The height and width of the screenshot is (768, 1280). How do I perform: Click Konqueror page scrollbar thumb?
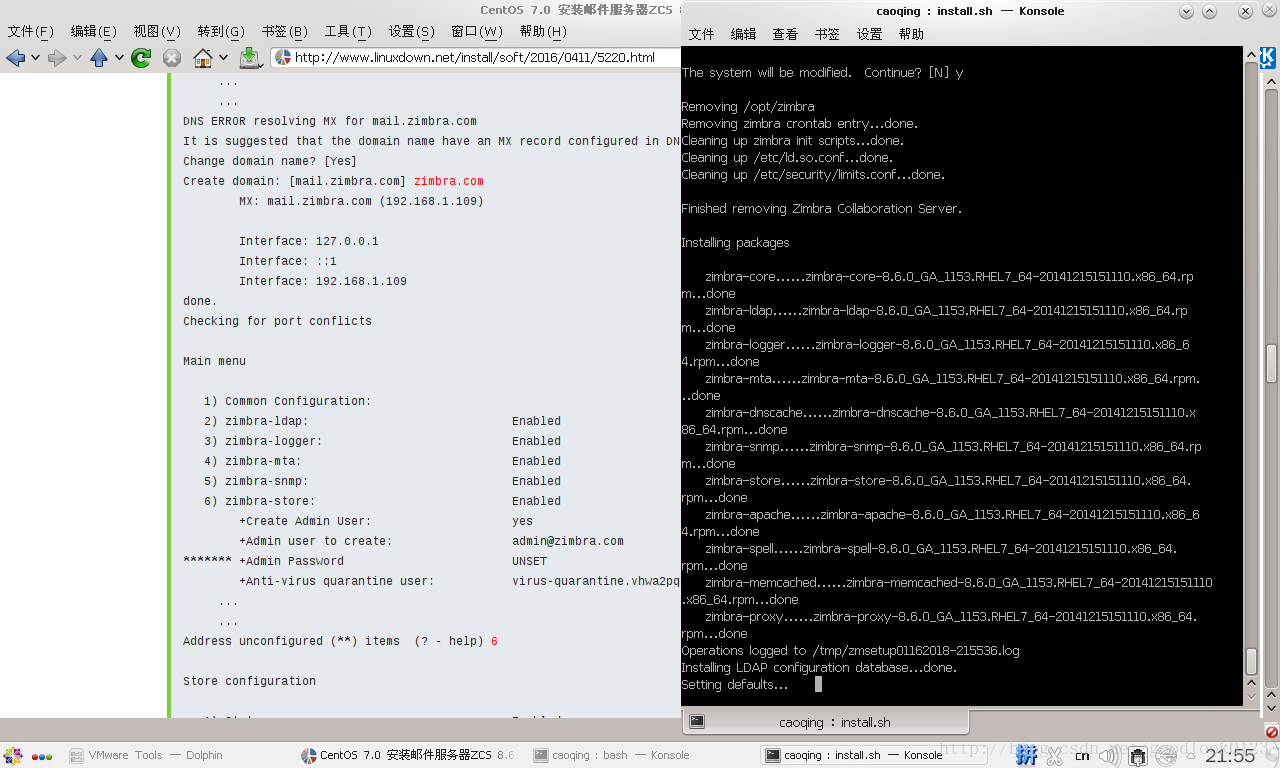[1271, 364]
